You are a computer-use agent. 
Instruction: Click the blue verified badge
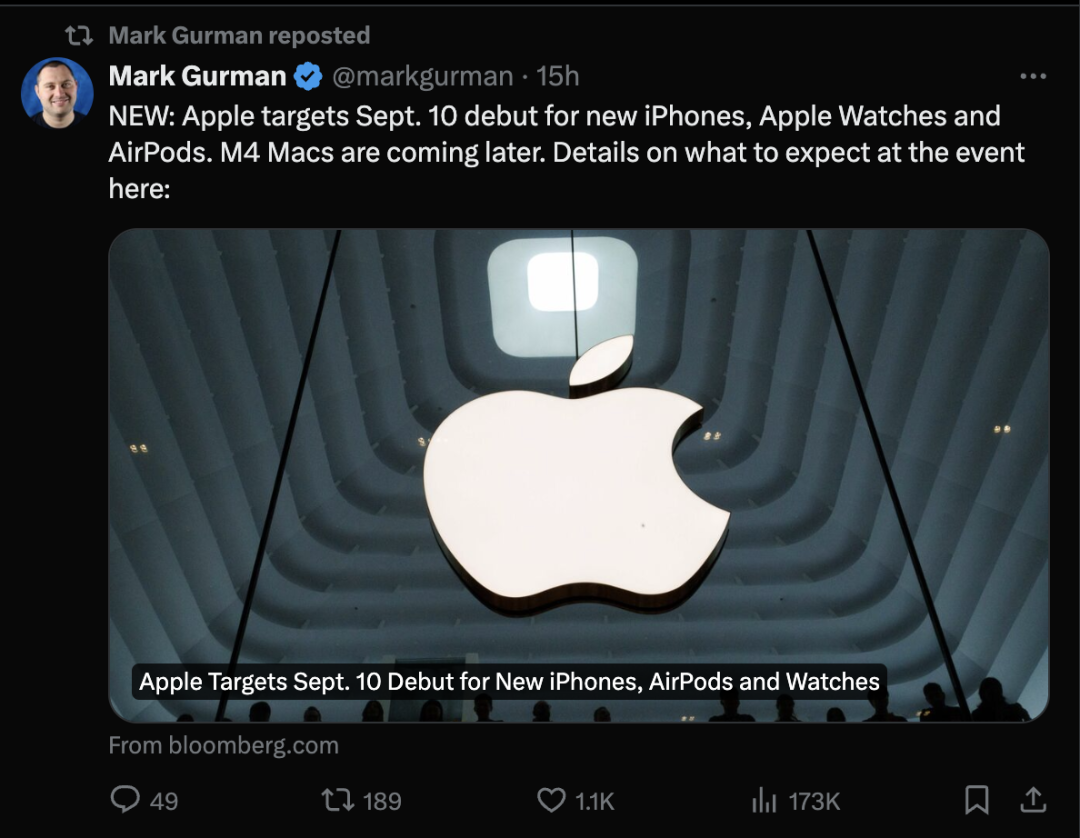pos(309,76)
